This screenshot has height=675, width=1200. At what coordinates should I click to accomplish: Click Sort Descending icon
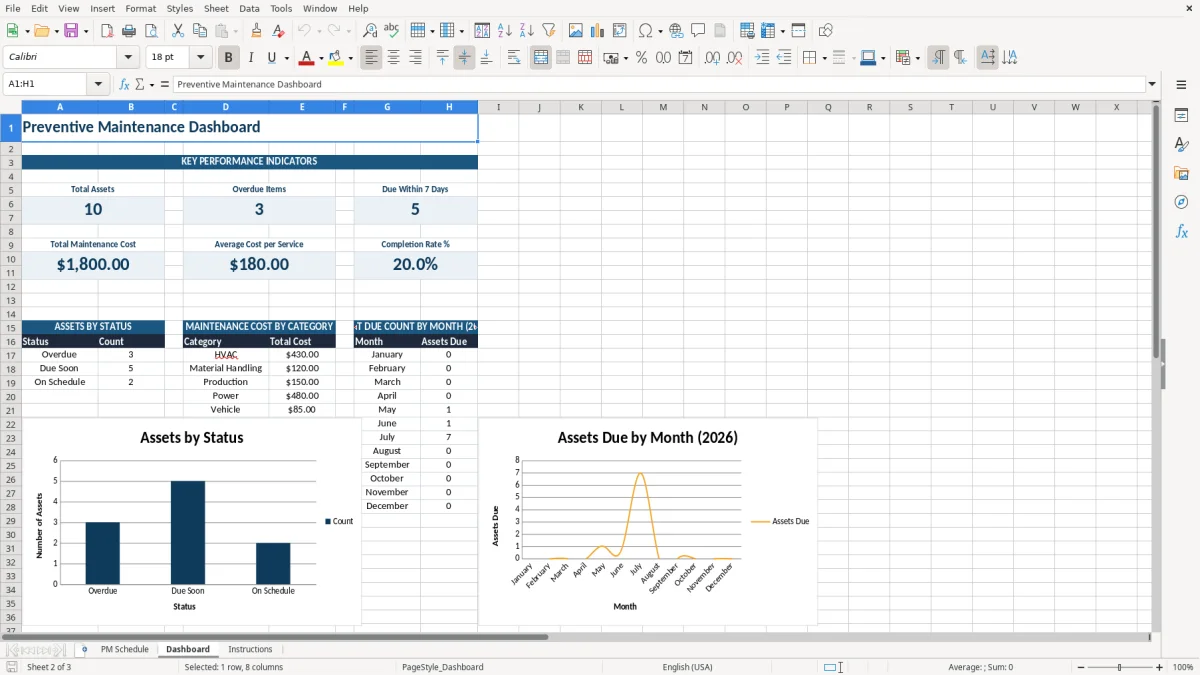pos(527,31)
